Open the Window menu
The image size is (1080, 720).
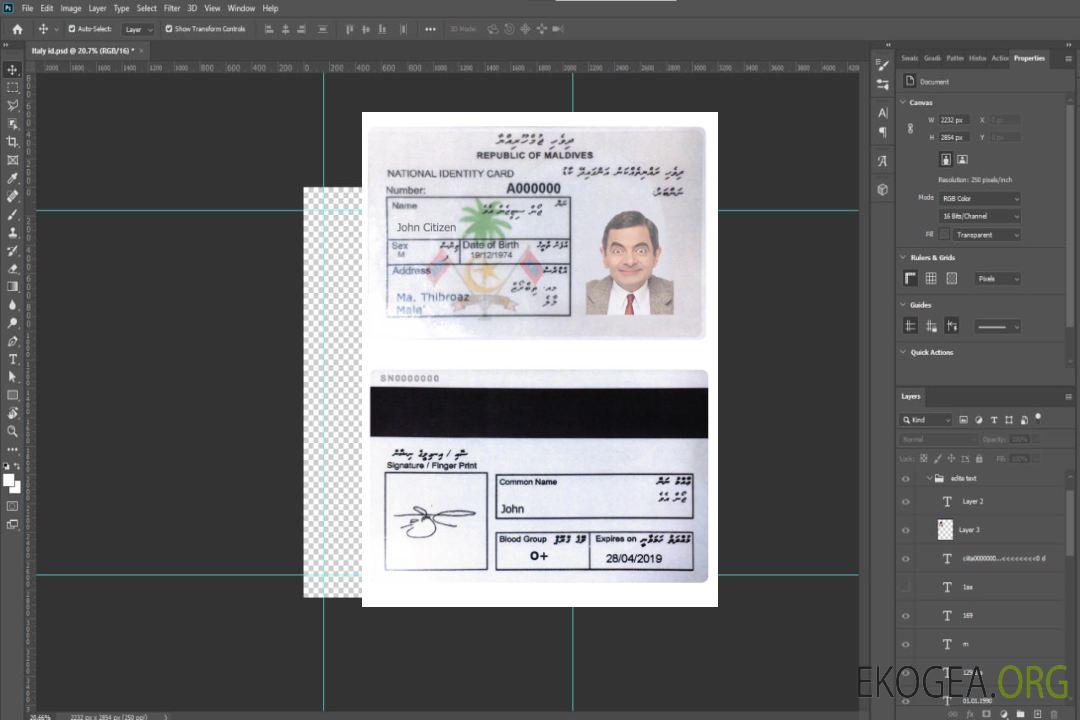[x=241, y=8]
